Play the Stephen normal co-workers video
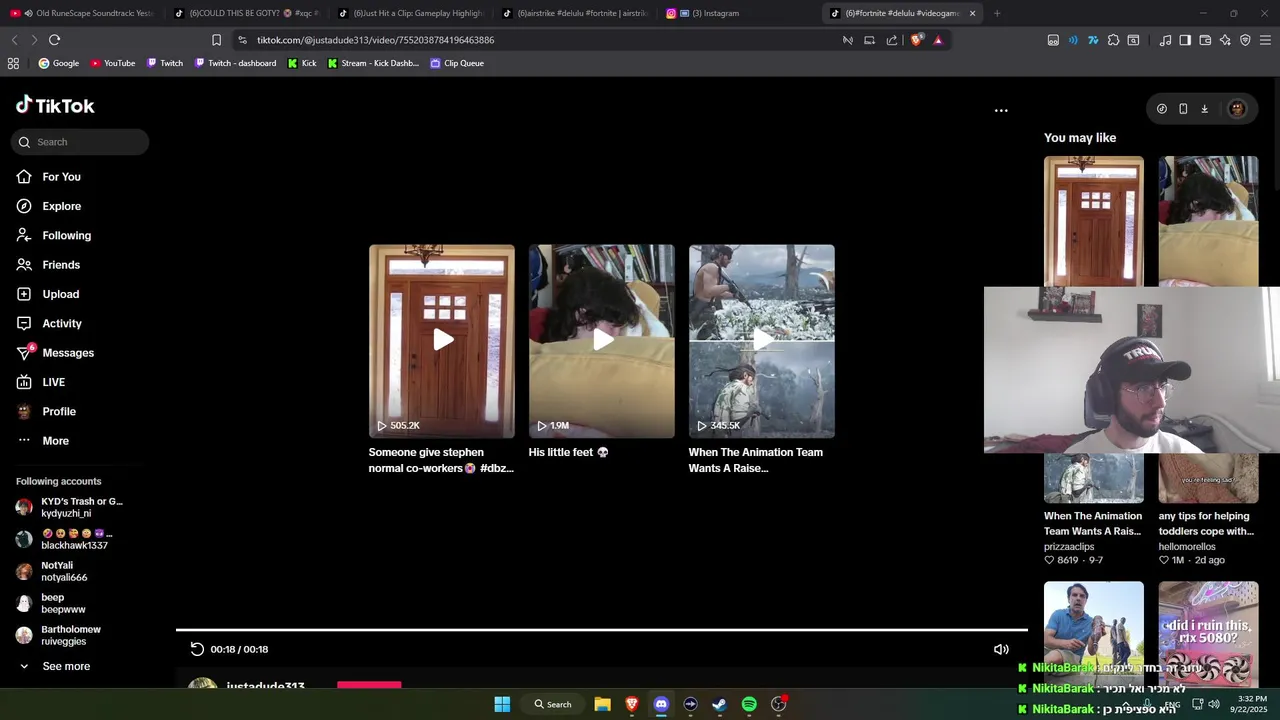The height and width of the screenshot is (720, 1280). point(442,341)
